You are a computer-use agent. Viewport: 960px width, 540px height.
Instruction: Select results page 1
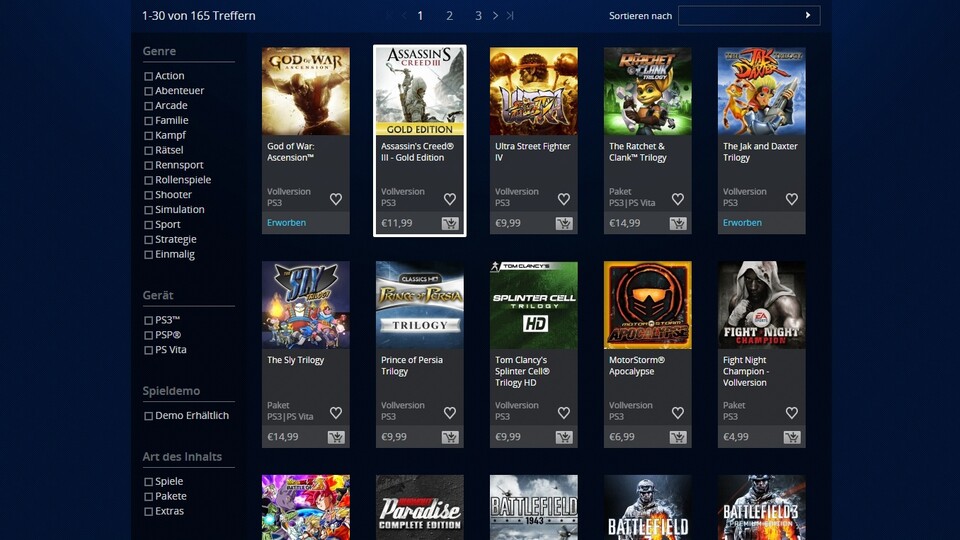coord(420,16)
